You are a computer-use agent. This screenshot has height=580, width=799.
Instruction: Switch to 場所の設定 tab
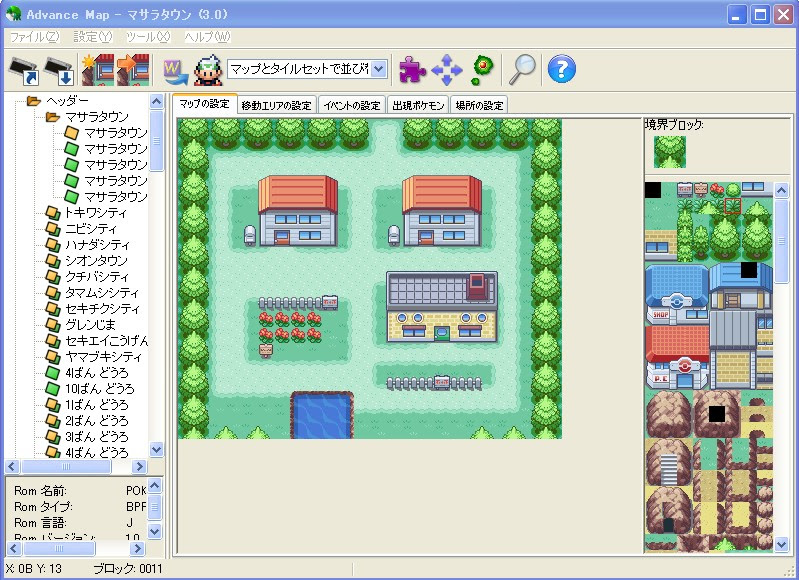click(x=479, y=105)
